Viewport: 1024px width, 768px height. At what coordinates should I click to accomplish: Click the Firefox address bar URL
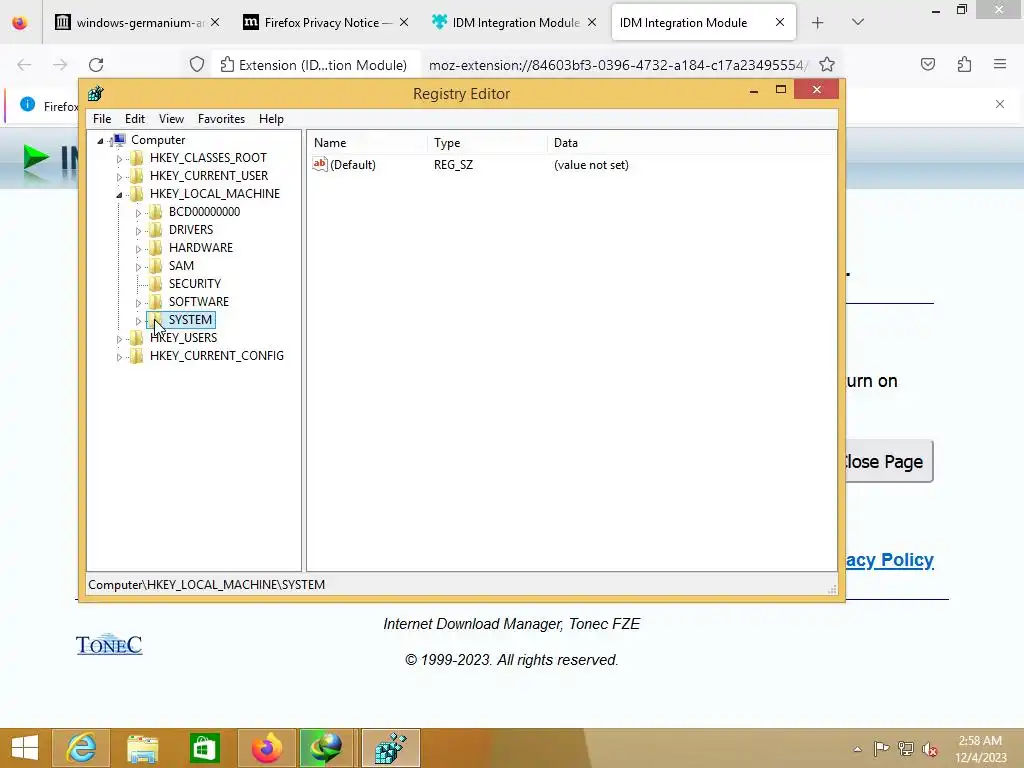pyautogui.click(x=618, y=65)
